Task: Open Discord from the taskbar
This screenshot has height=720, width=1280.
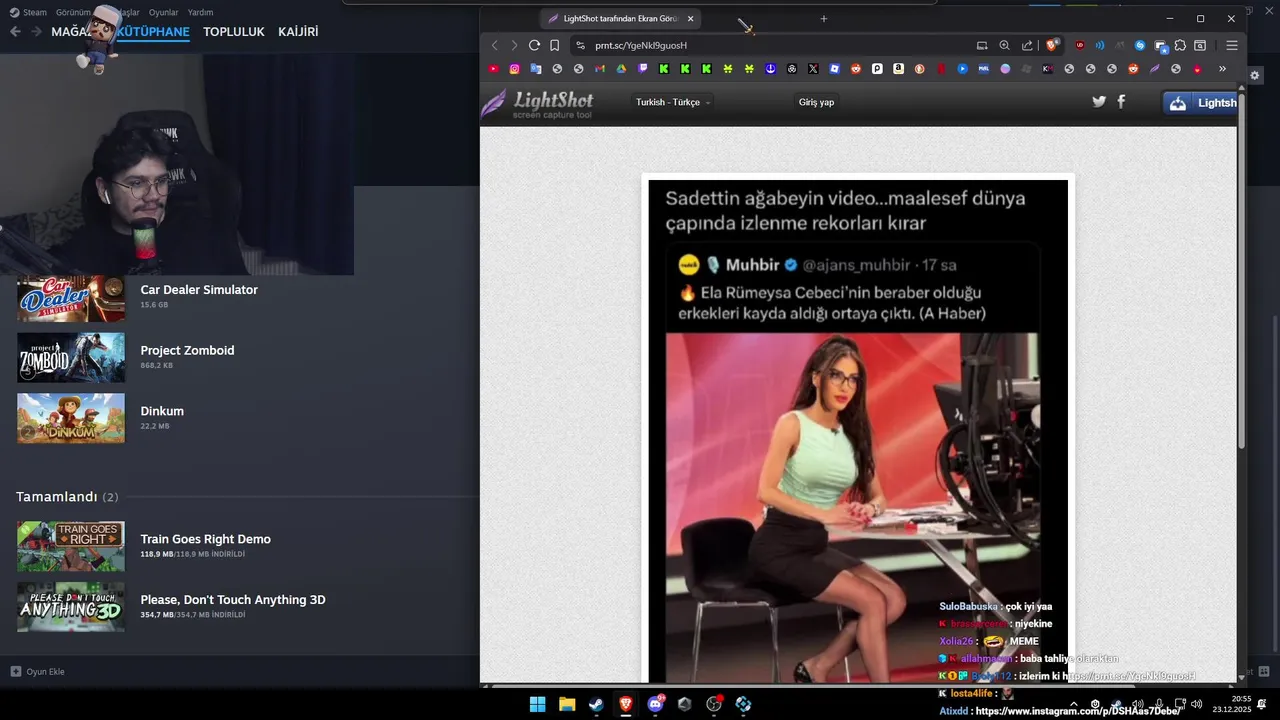Action: (x=656, y=704)
